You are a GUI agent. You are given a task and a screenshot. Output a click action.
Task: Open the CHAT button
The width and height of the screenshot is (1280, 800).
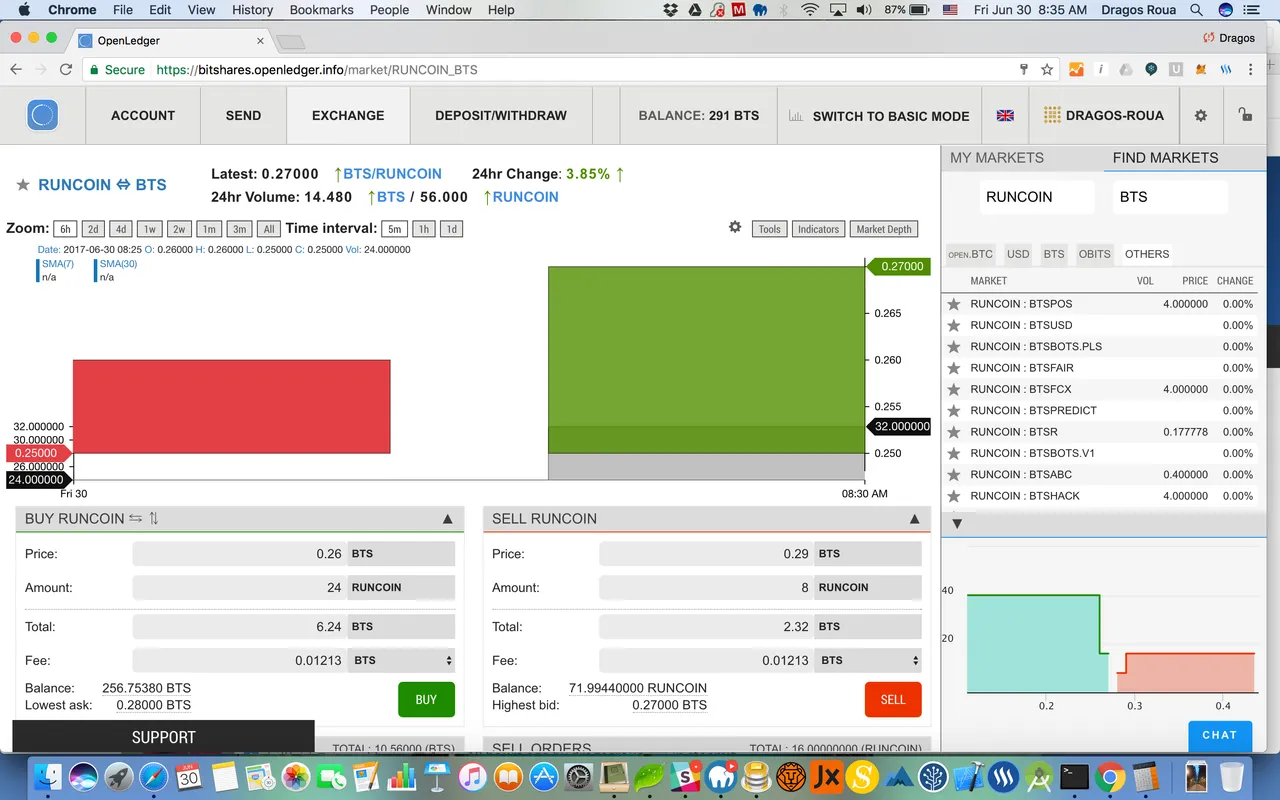[1220, 735]
